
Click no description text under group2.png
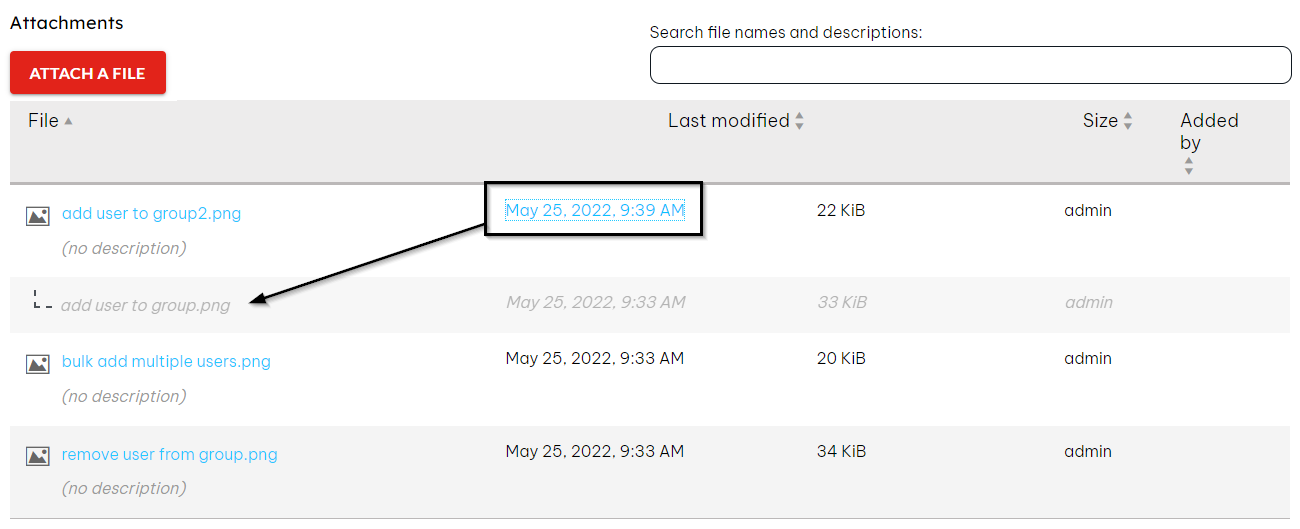(124, 248)
